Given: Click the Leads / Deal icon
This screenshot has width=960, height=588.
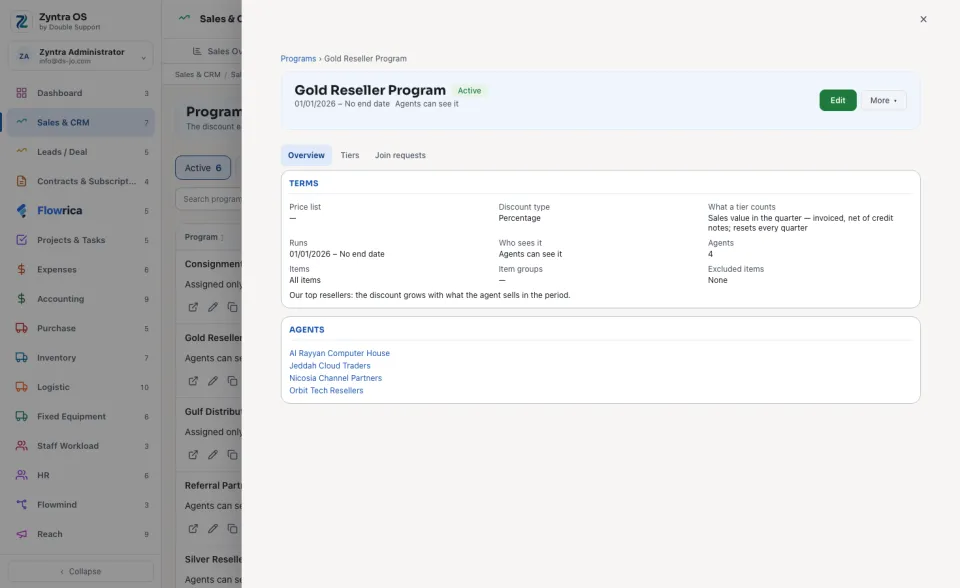Looking at the screenshot, I should click(x=21, y=151).
